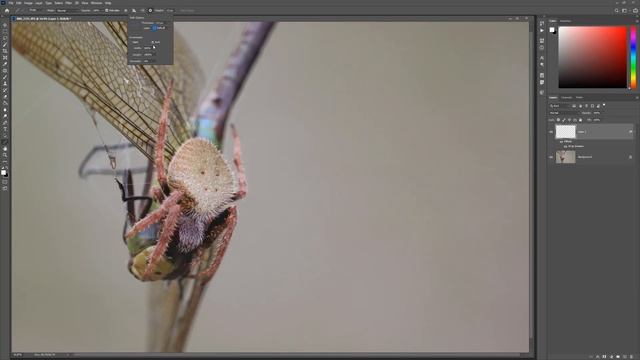Switch to the Paths tab
The width and height of the screenshot is (640, 360).
tap(579, 98)
